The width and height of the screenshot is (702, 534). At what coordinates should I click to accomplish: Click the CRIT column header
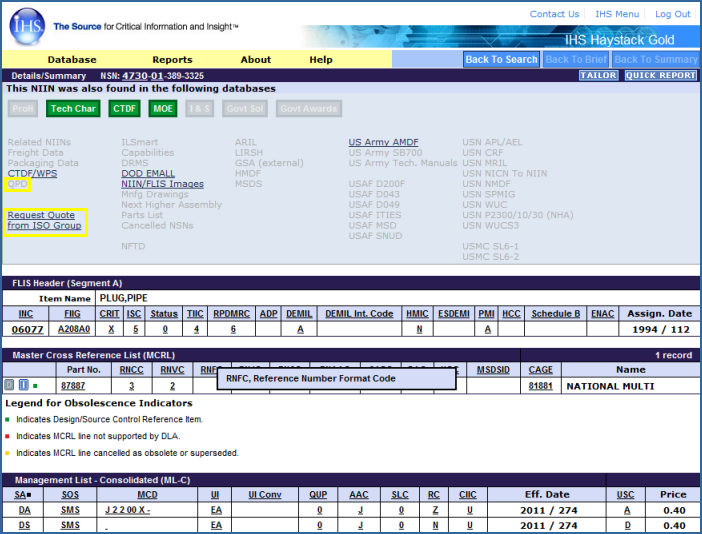[x=109, y=314]
